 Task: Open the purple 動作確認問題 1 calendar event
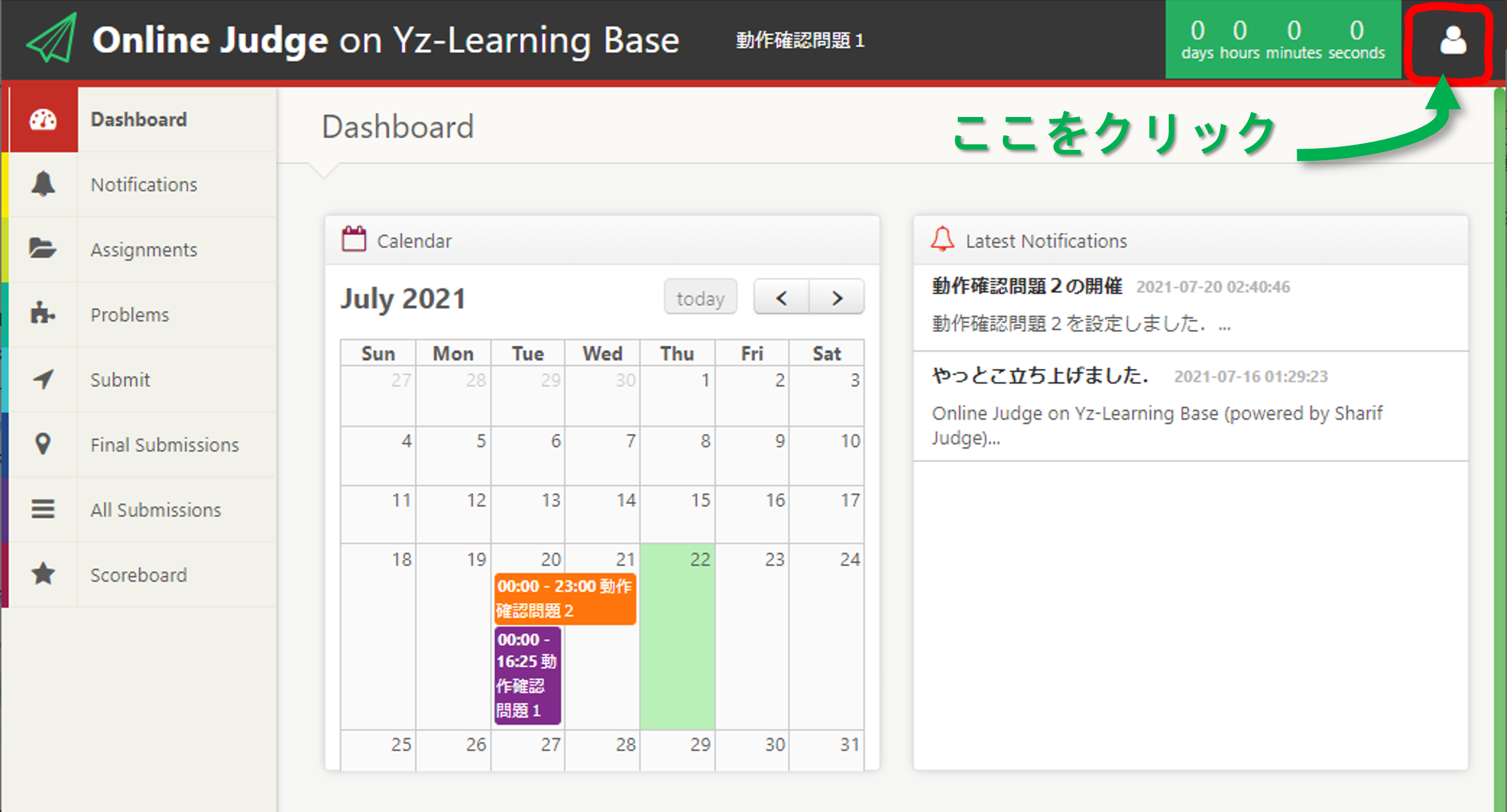pyautogui.click(x=527, y=675)
